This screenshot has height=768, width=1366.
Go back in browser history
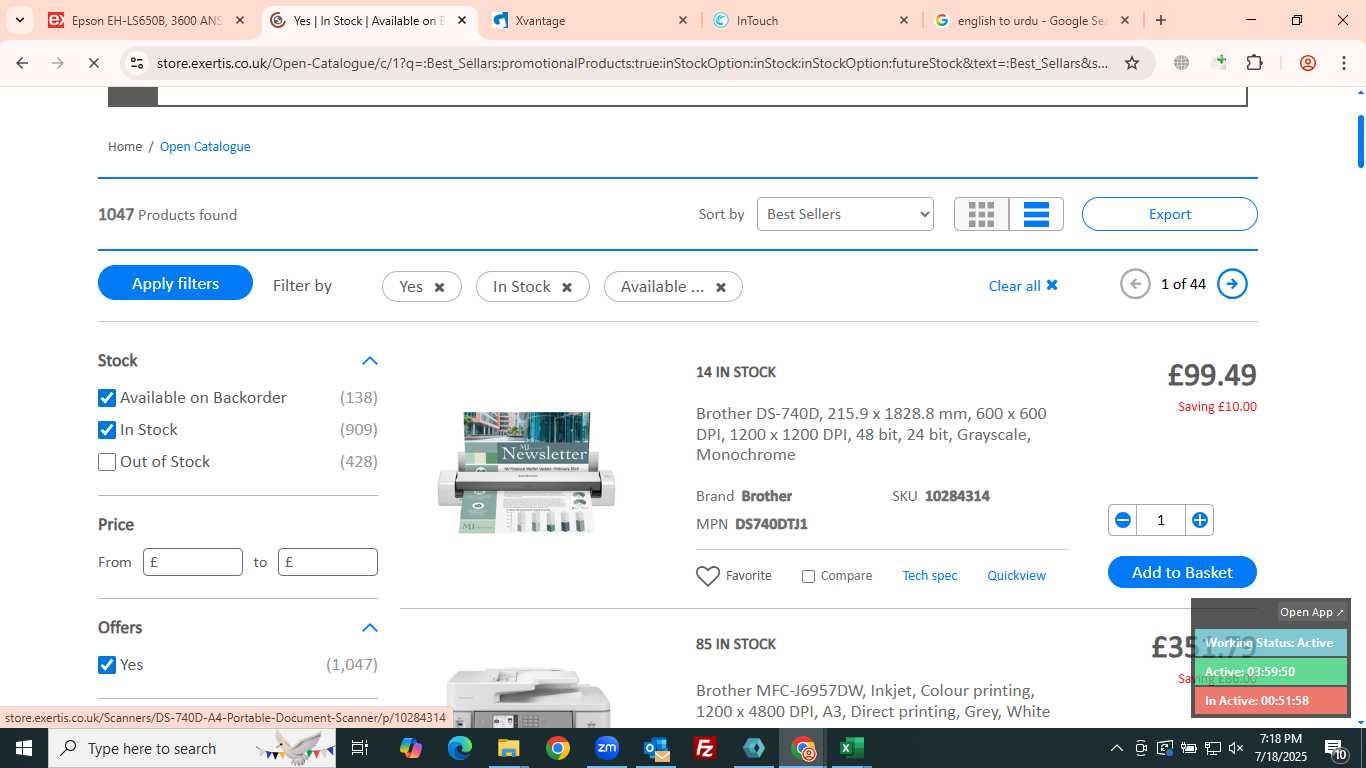[x=22, y=63]
